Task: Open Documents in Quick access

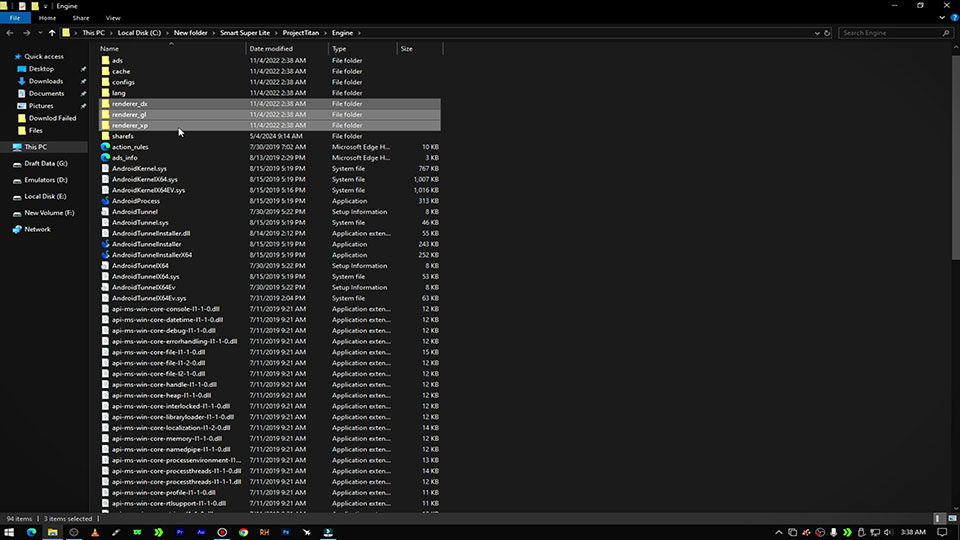Action: pyautogui.click(x=46, y=94)
